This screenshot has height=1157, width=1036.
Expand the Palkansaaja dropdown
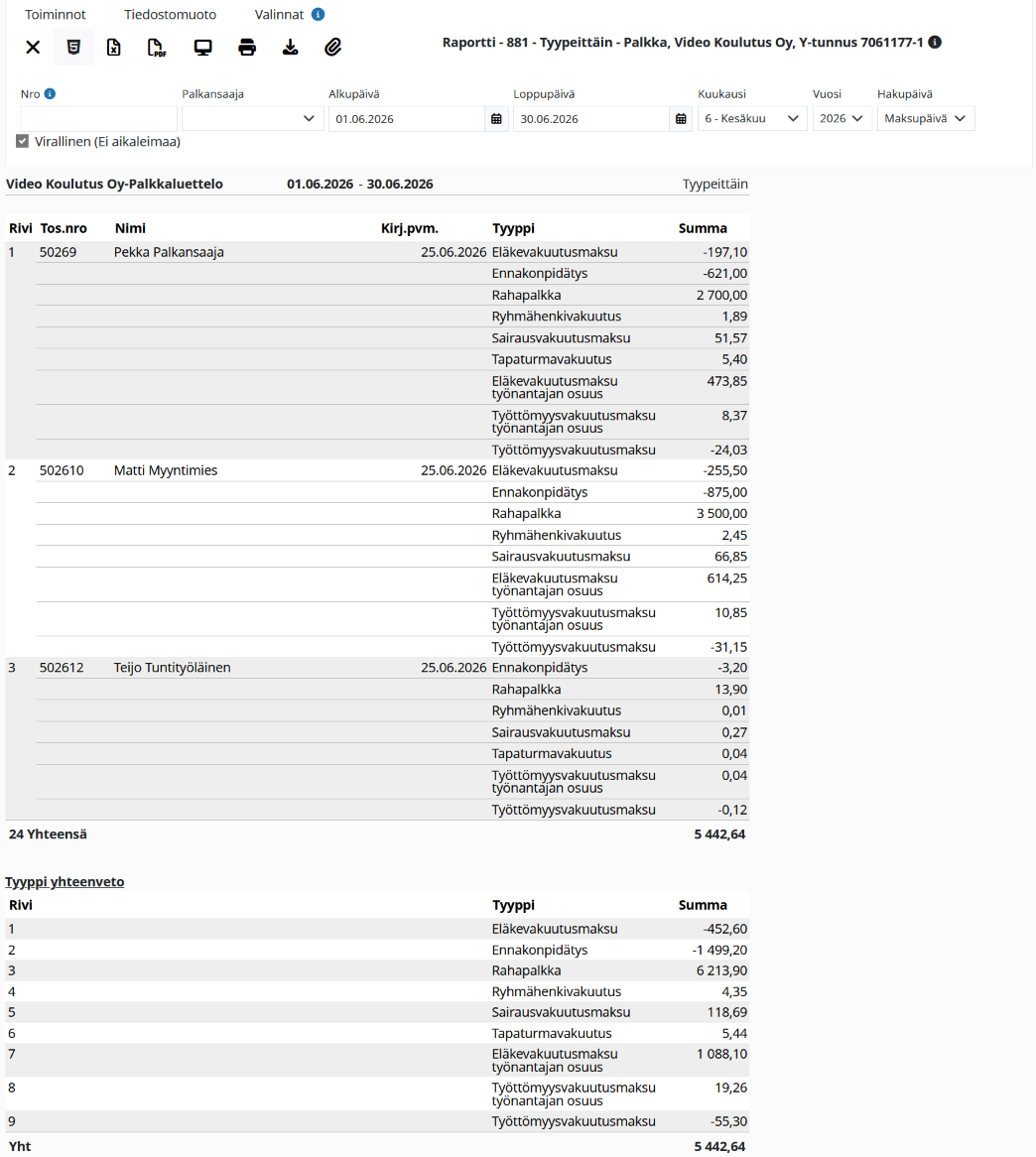(x=252, y=119)
